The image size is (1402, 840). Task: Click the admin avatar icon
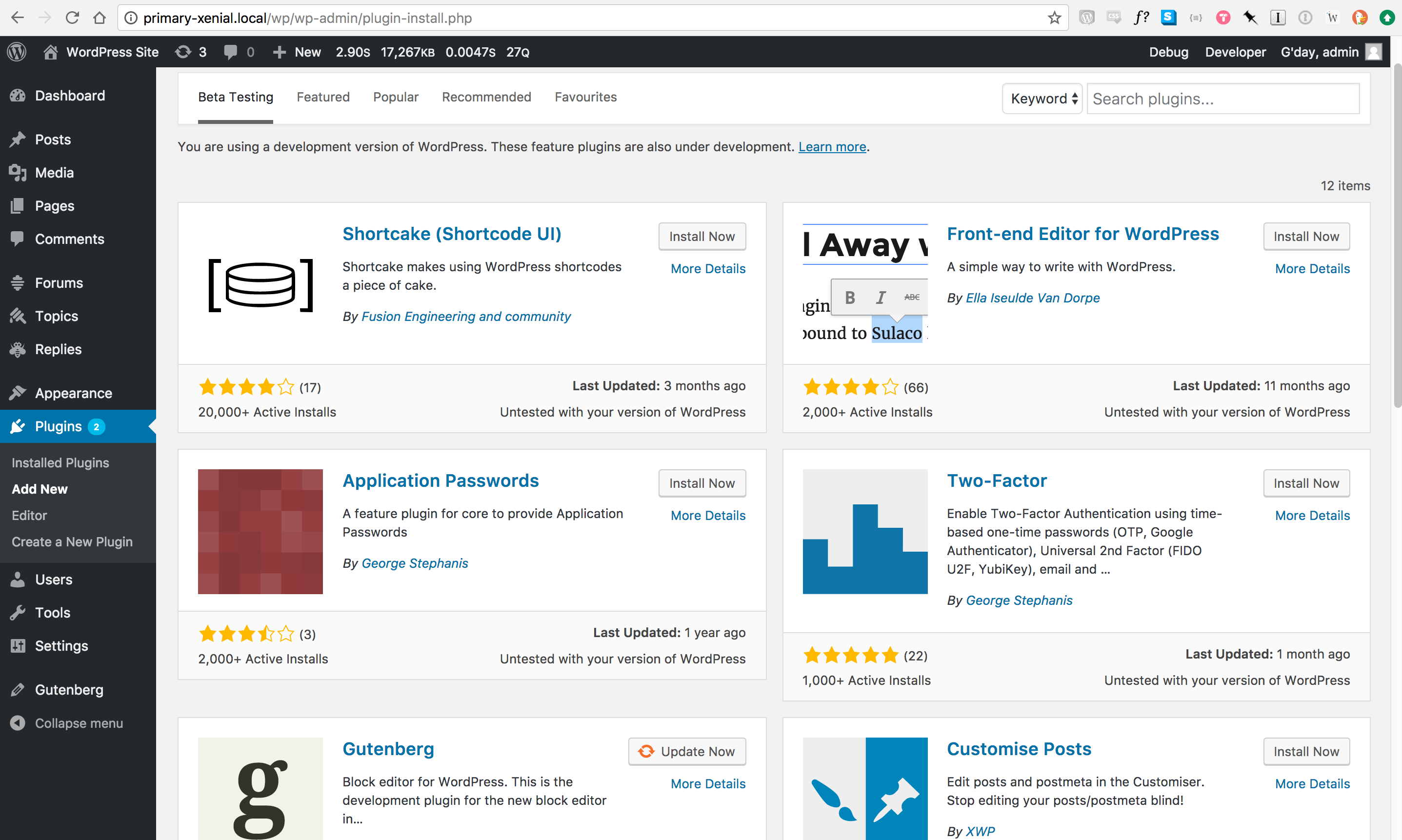[x=1374, y=52]
